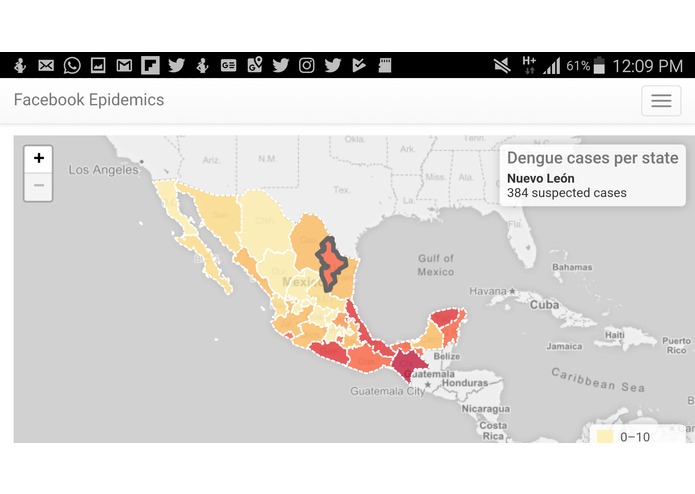Screen dimensions: 695x494
Task: Click the "Haiti" map label
Action: [615, 335]
